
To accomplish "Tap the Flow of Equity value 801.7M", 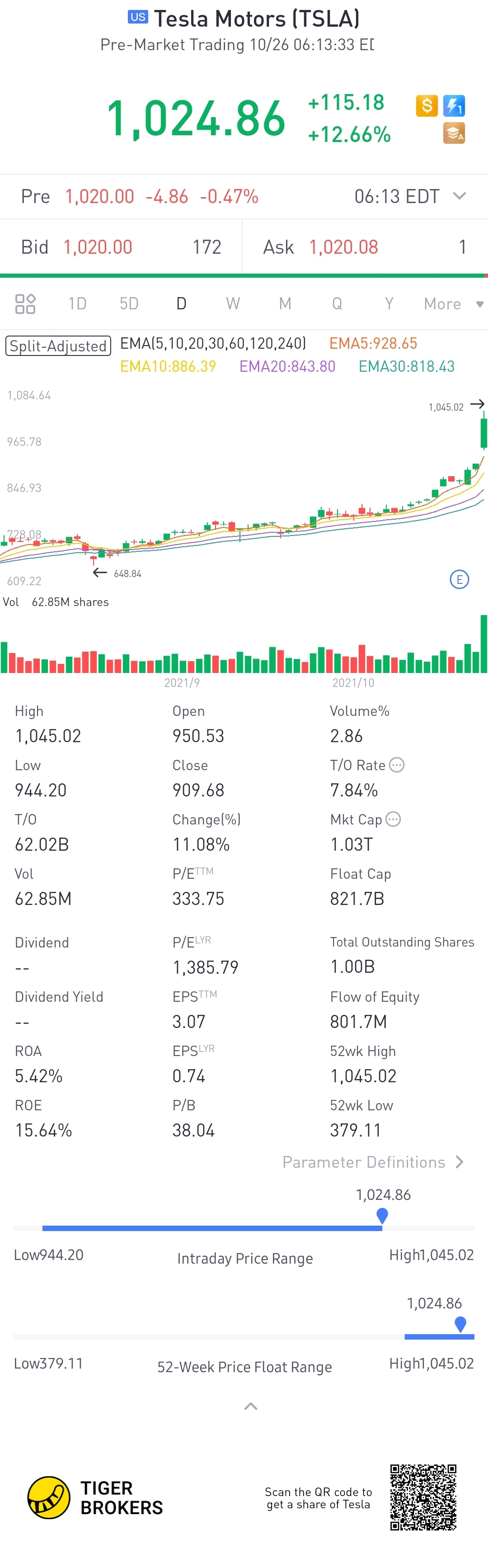I will click(358, 1021).
